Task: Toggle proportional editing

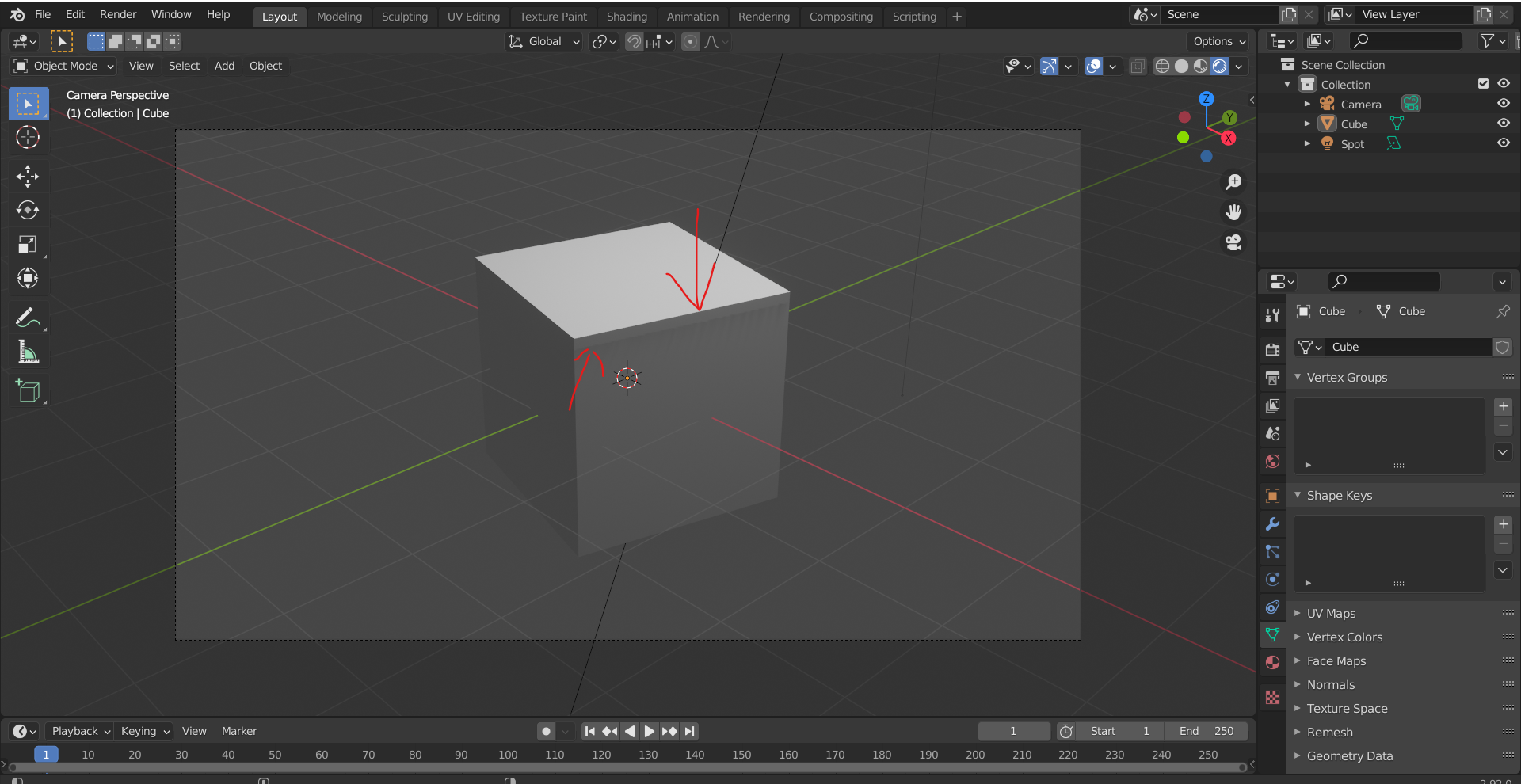Action: 690,41
